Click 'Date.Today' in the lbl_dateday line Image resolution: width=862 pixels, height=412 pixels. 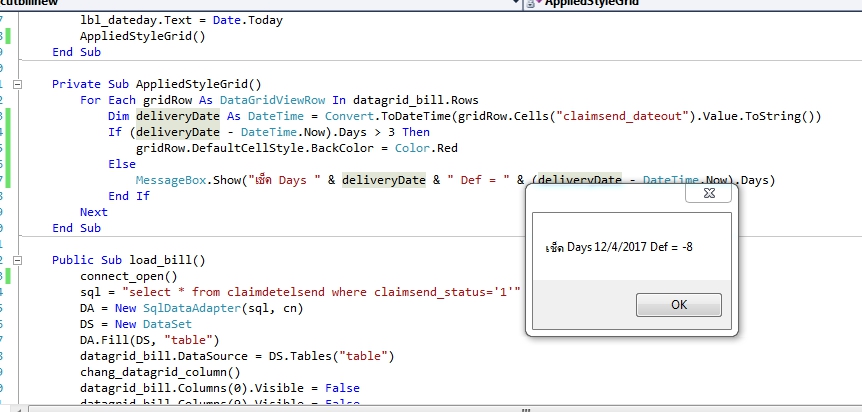[x=247, y=20]
